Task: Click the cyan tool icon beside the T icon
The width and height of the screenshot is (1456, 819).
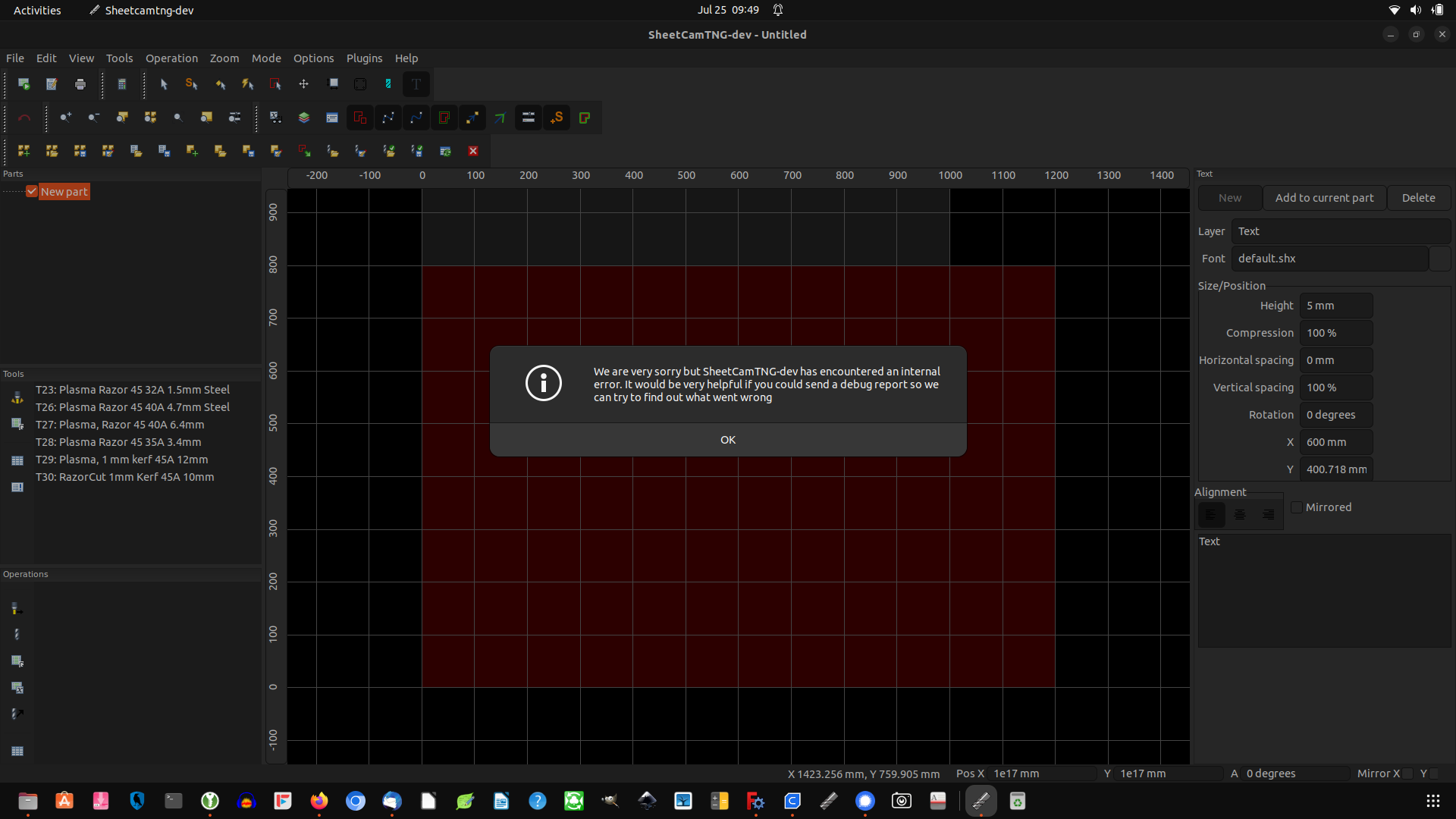Action: [x=388, y=84]
